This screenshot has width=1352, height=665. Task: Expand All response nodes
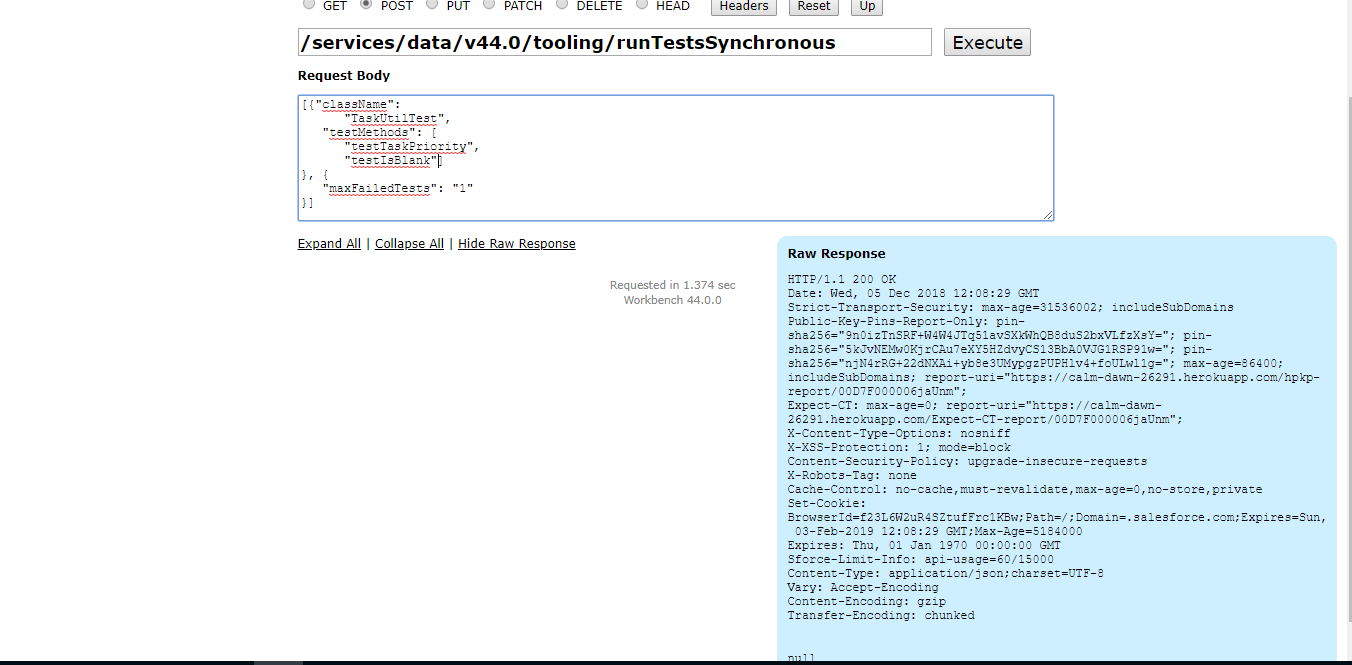329,244
